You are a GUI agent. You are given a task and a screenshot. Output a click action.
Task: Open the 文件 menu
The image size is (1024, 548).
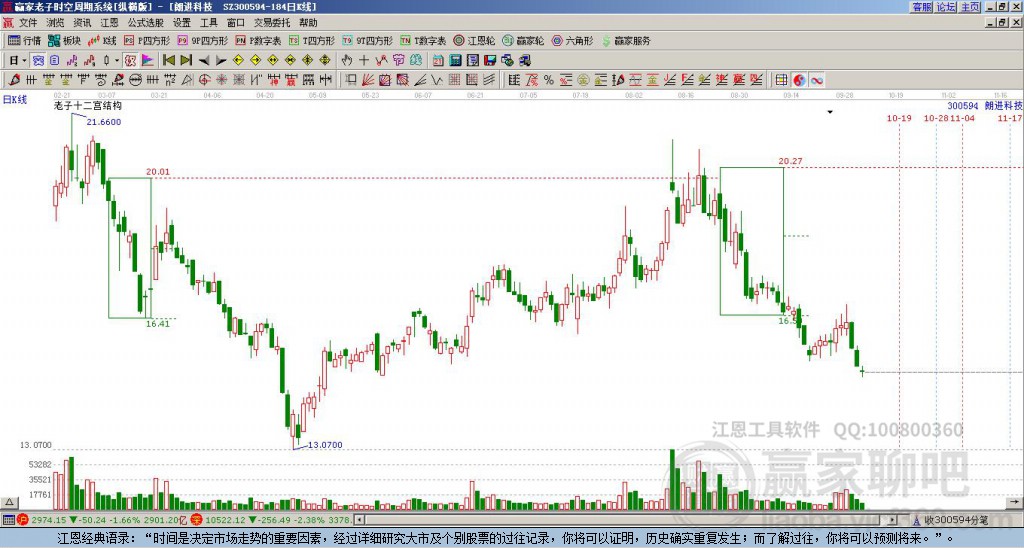coord(28,23)
